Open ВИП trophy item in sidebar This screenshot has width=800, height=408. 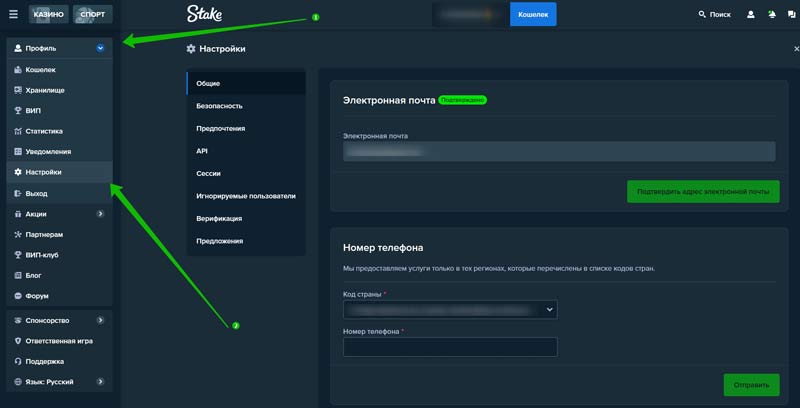coord(34,110)
